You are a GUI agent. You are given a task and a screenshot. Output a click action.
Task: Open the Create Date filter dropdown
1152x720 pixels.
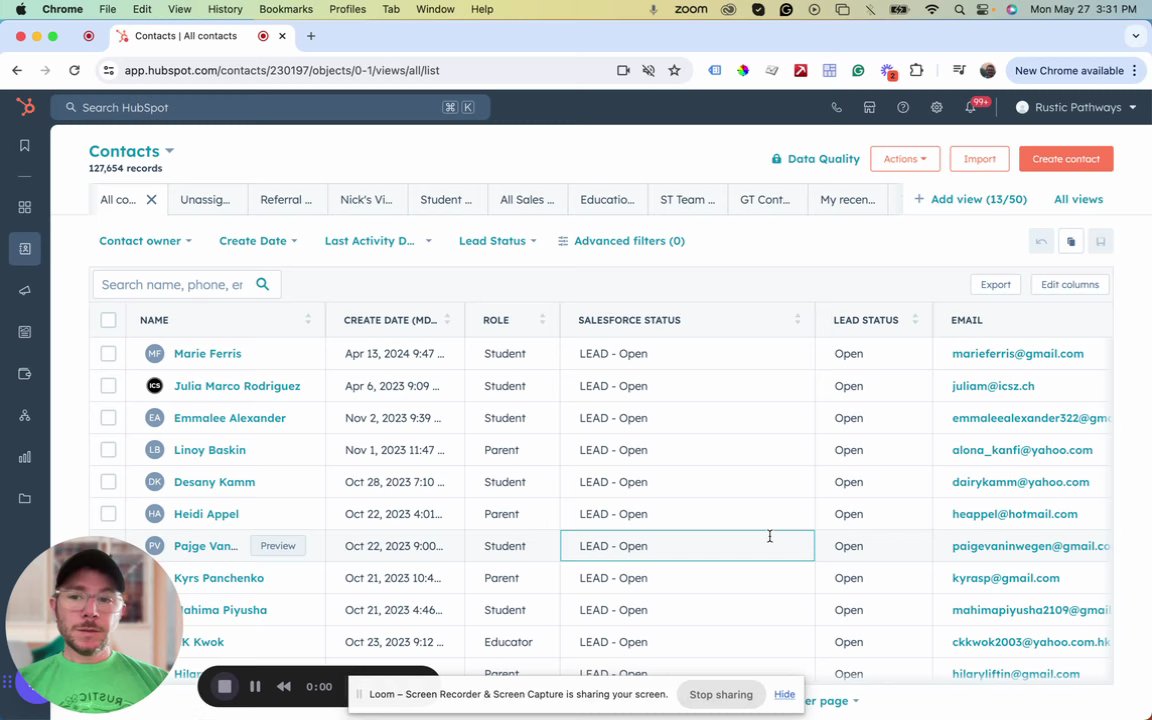tap(258, 241)
